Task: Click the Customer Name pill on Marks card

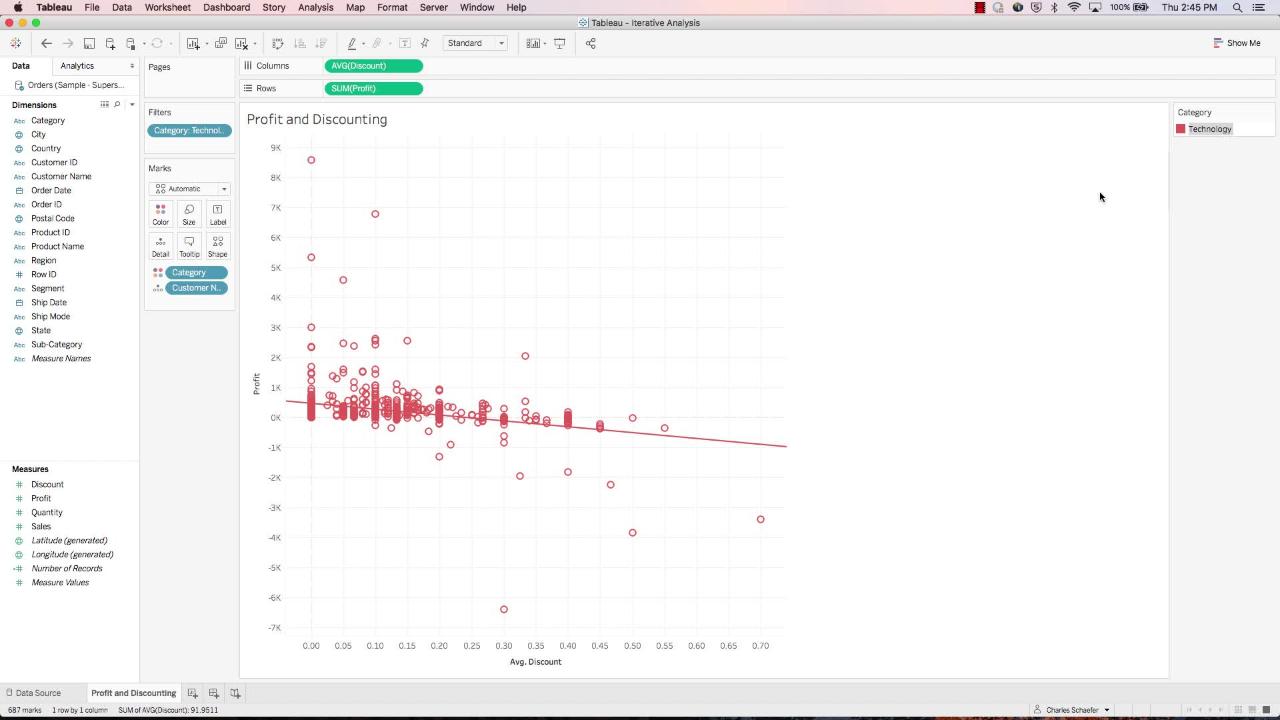Action: 196,288
